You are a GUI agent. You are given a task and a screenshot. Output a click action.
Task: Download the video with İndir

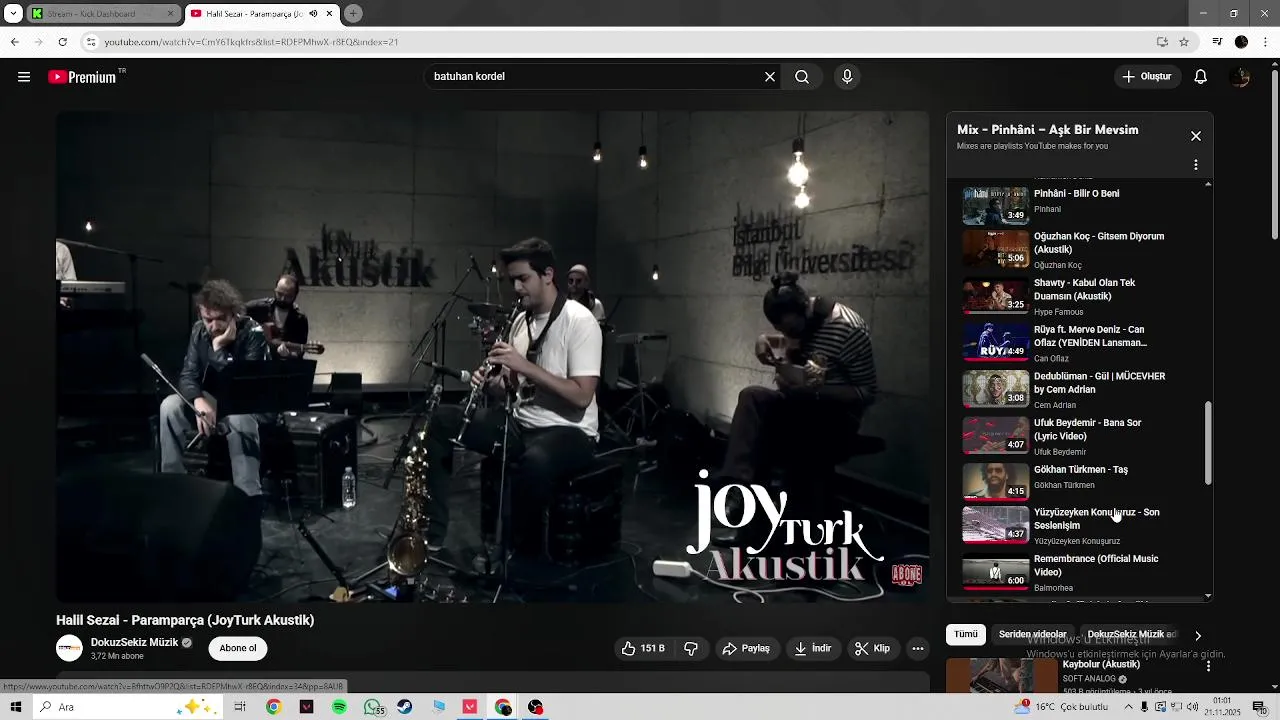click(x=813, y=649)
